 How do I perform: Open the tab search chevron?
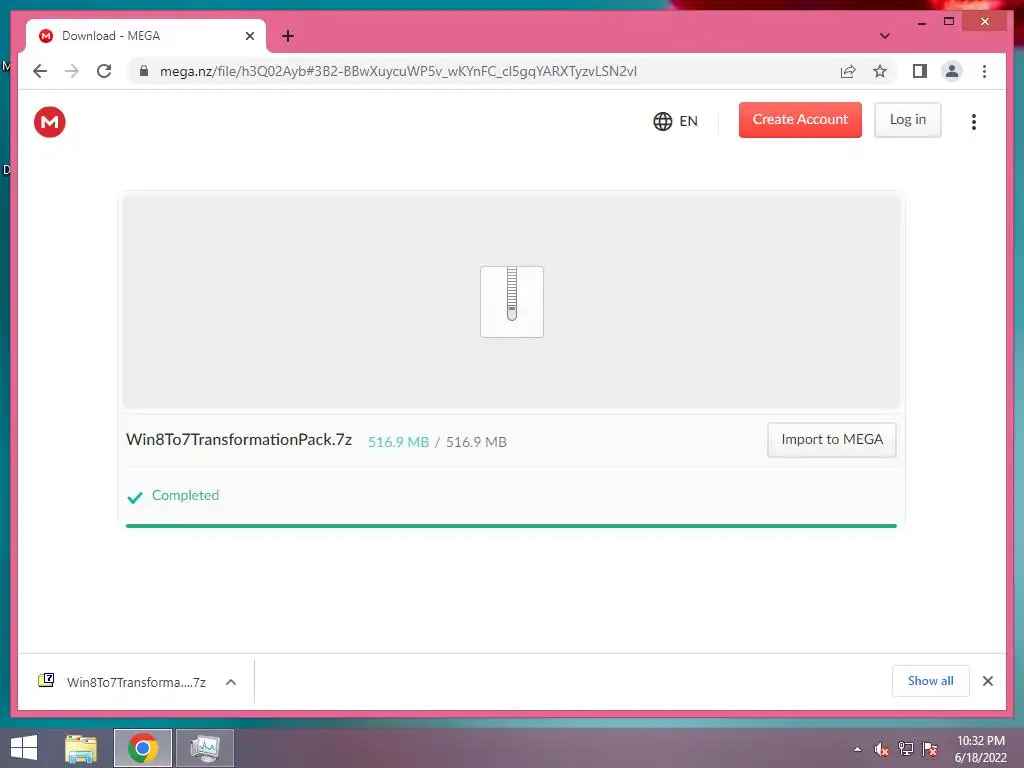point(884,36)
